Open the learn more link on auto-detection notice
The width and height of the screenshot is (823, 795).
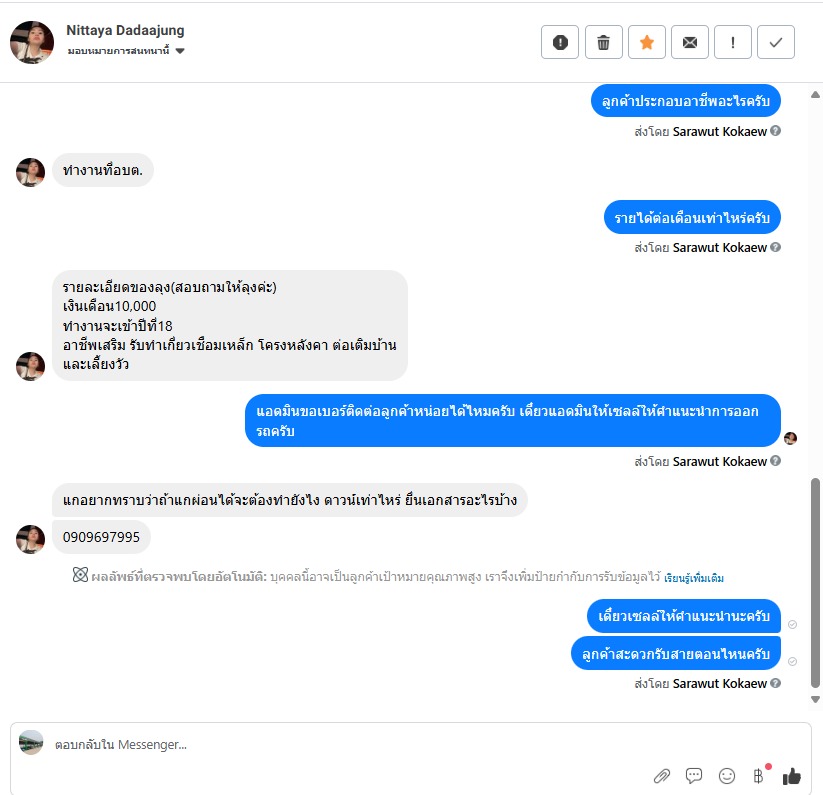(x=694, y=578)
